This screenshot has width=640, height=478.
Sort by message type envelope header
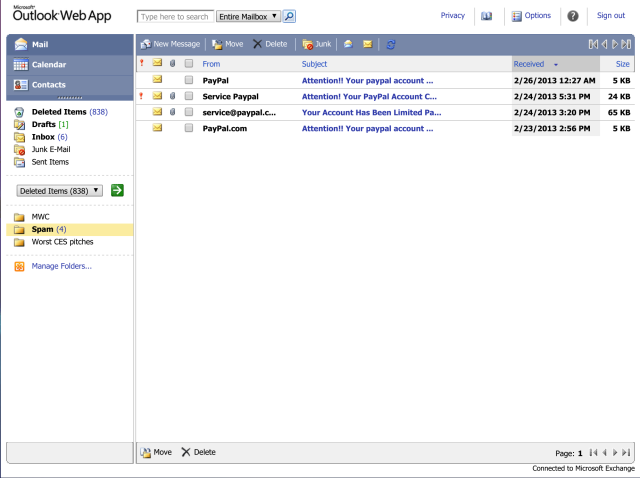[157, 62]
